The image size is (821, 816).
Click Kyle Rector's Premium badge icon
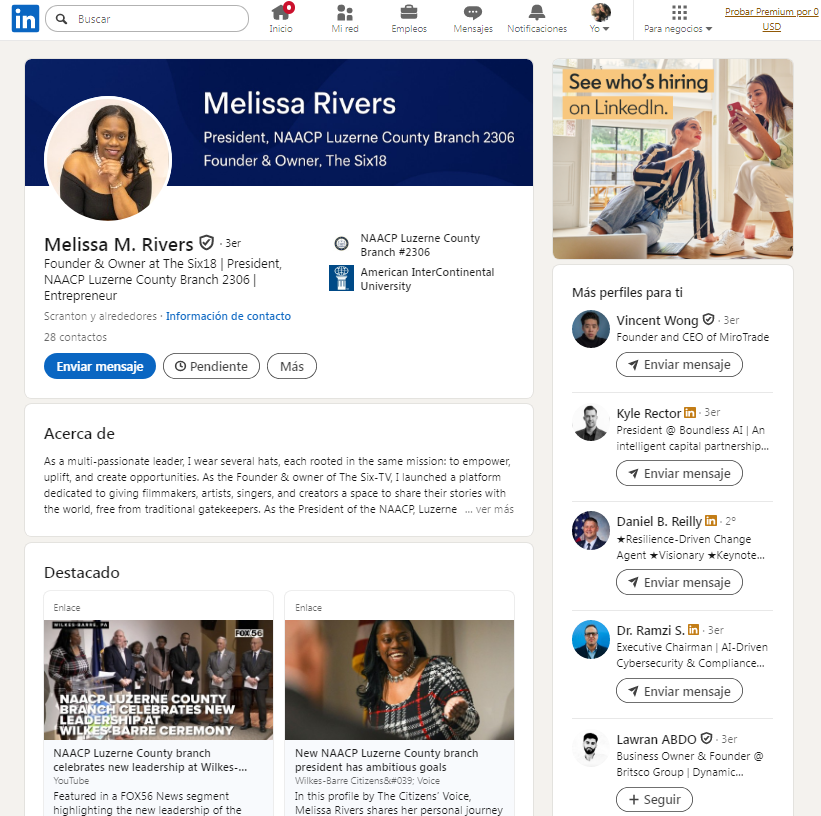tap(690, 413)
